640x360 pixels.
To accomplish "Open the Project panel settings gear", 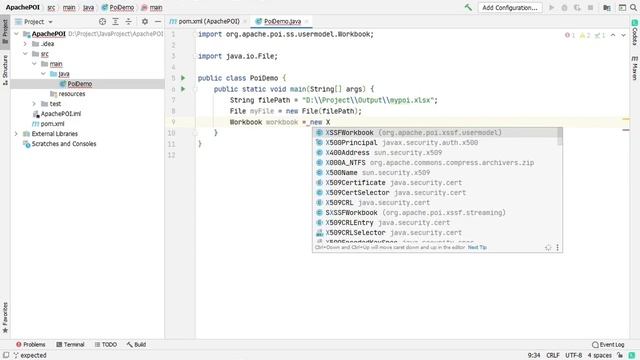I will 145,22.
